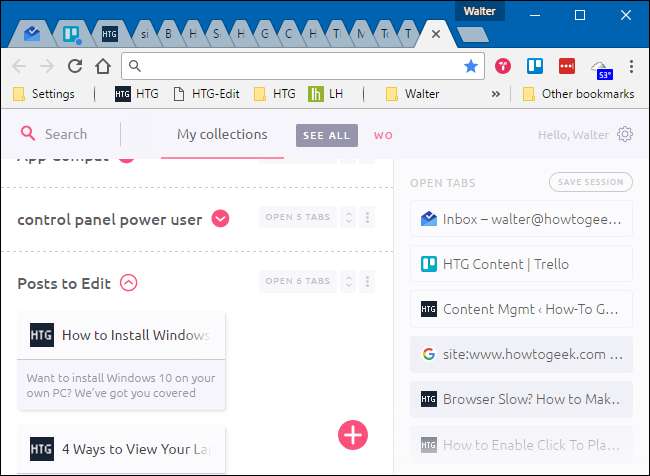Image resolution: width=650 pixels, height=476 pixels.
Task: Select the Content Mgmt How-To open tab
Action: pos(521,309)
